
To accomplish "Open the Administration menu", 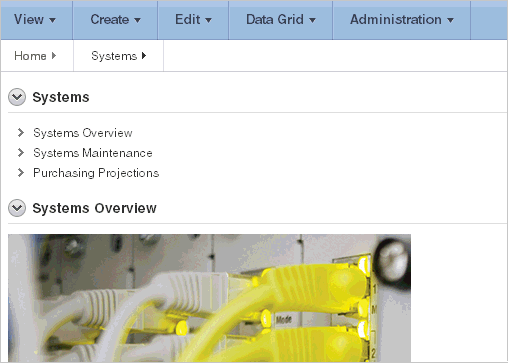I will point(402,20).
